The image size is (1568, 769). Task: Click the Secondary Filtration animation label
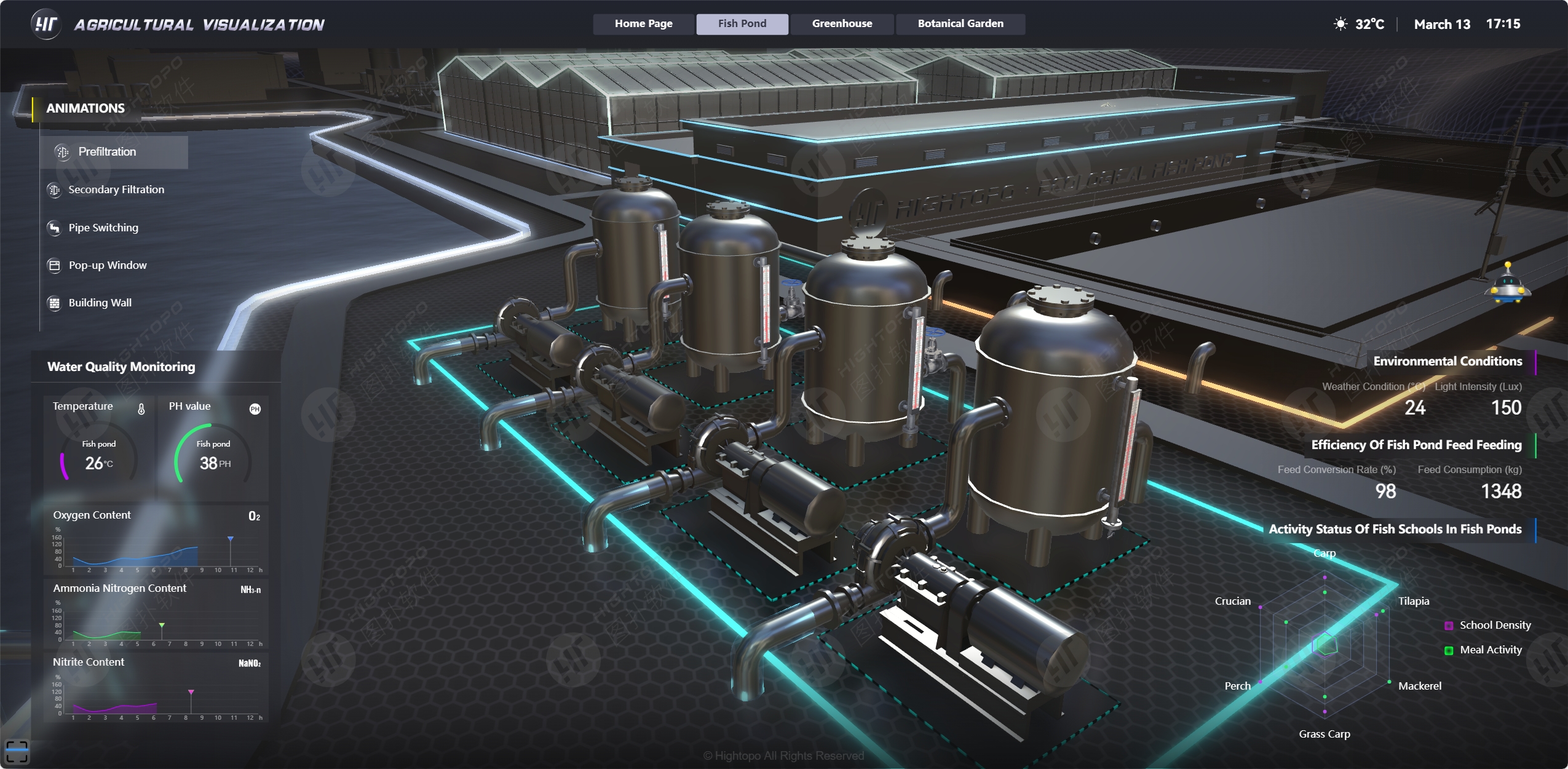(x=116, y=190)
